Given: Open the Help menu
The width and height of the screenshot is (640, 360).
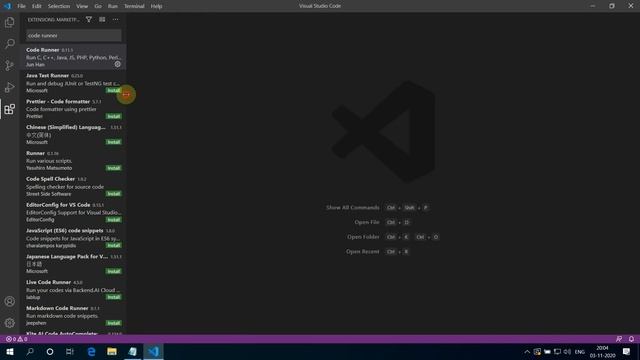Looking at the screenshot, I should [156, 6].
